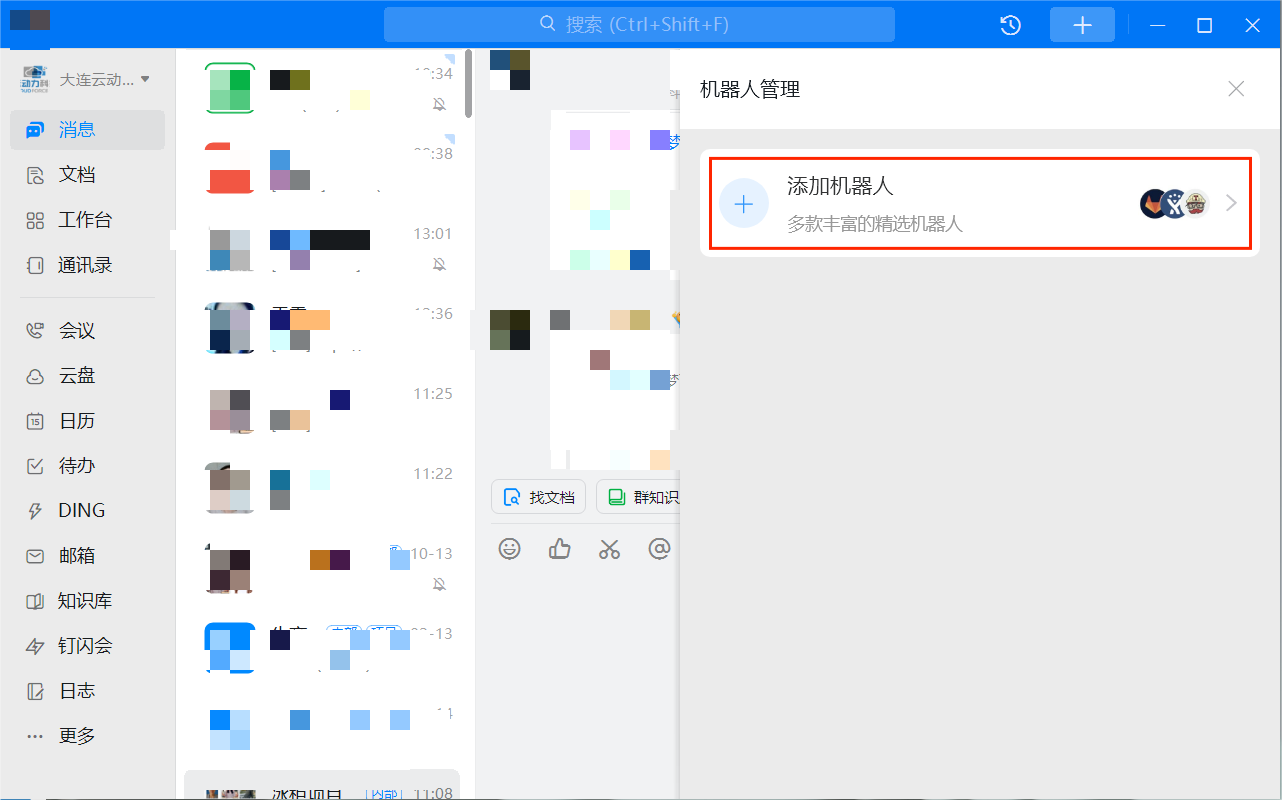
Task: Click the 日历 calendar icon
Action: [x=35, y=421]
